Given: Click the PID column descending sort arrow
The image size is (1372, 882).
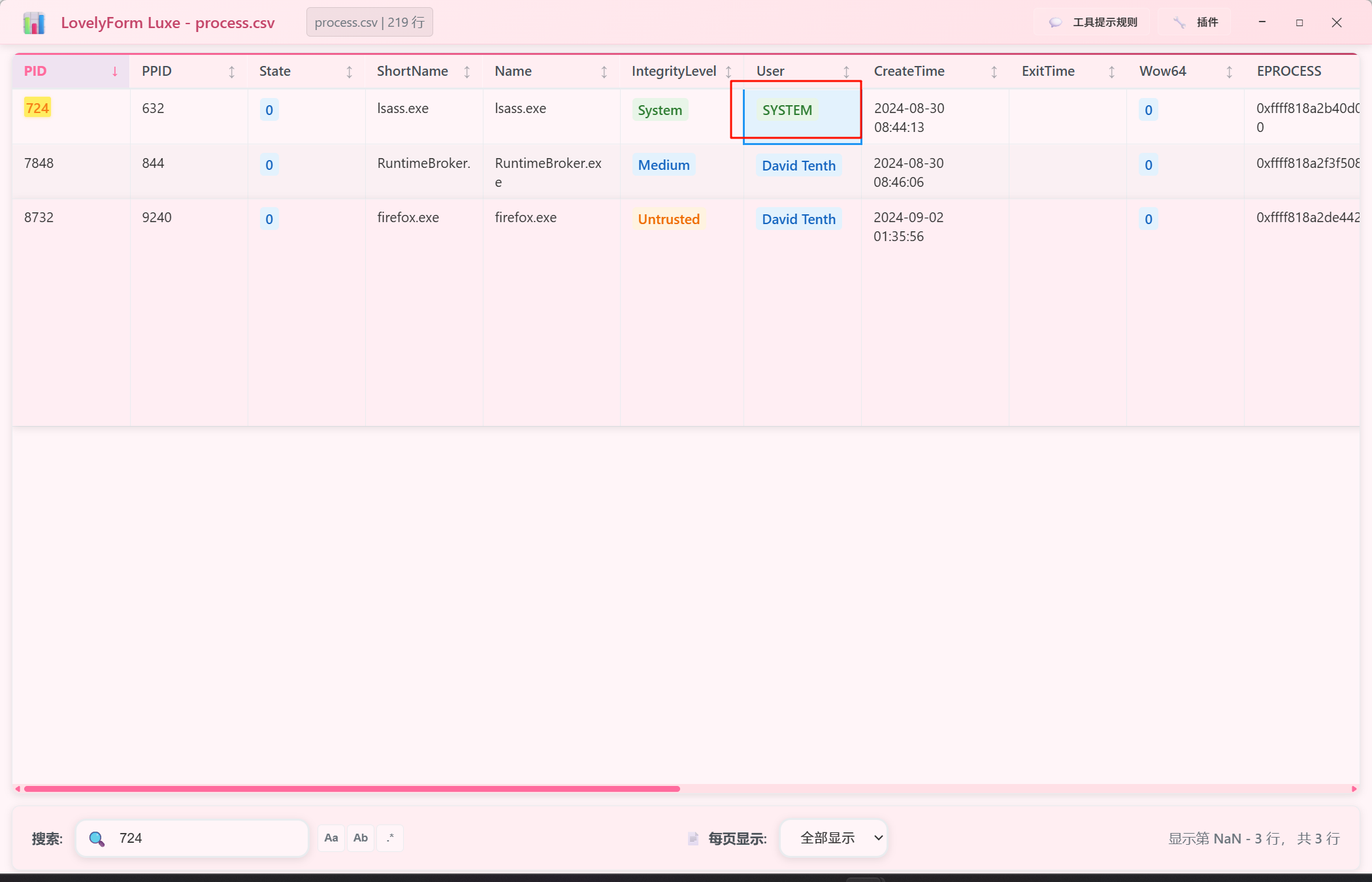Looking at the screenshot, I should pyautogui.click(x=115, y=72).
